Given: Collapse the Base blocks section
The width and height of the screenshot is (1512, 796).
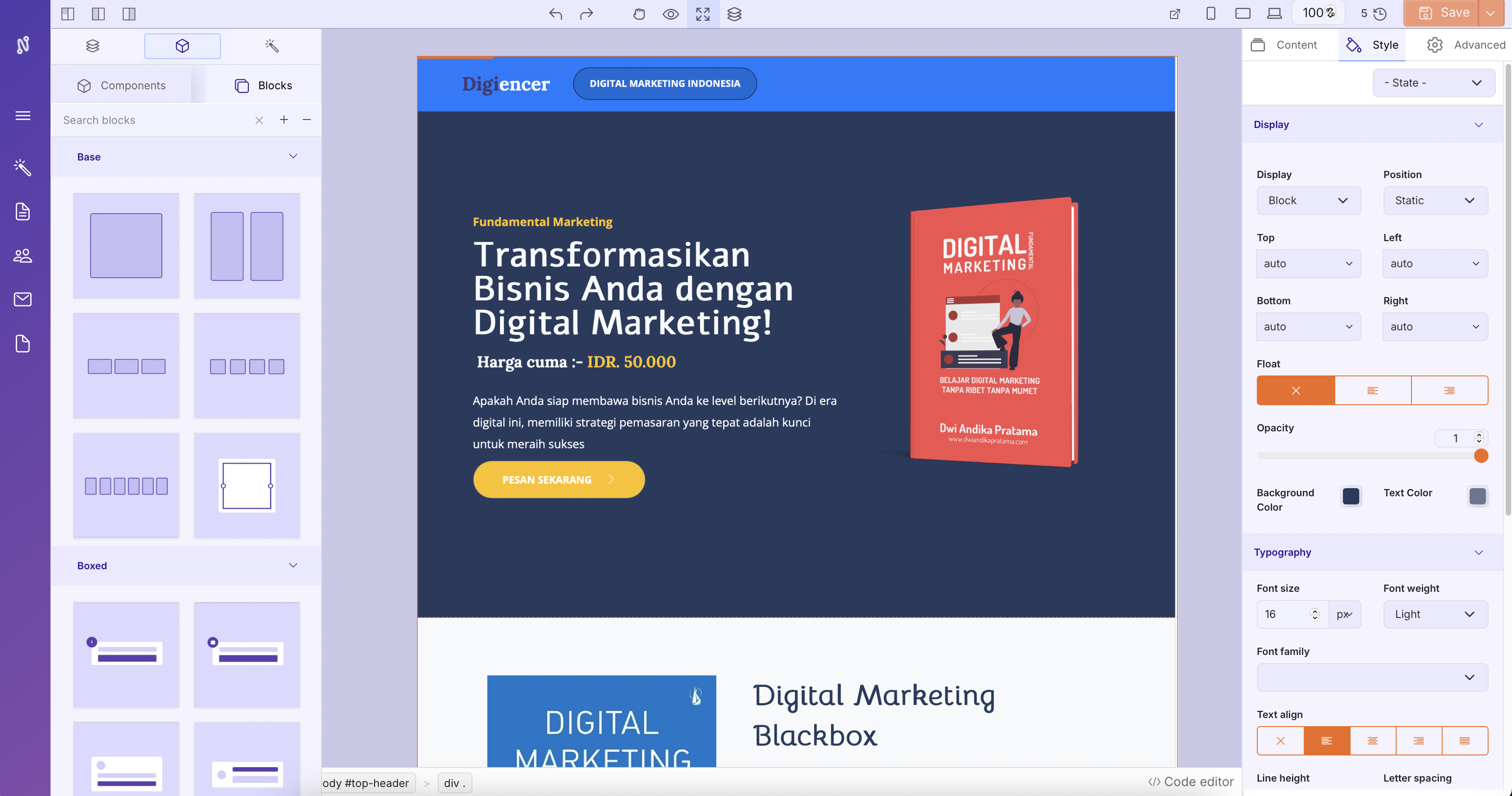Looking at the screenshot, I should click(x=293, y=156).
